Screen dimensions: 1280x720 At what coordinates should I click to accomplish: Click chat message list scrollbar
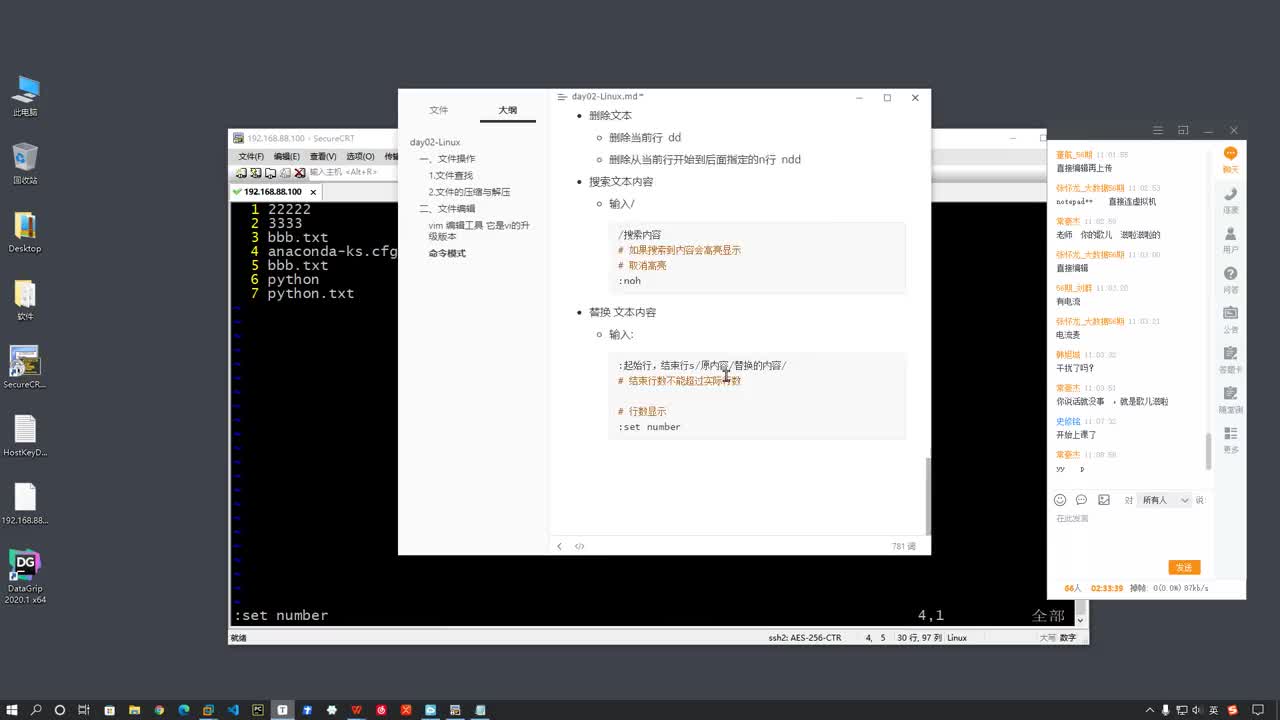coord(1209,450)
